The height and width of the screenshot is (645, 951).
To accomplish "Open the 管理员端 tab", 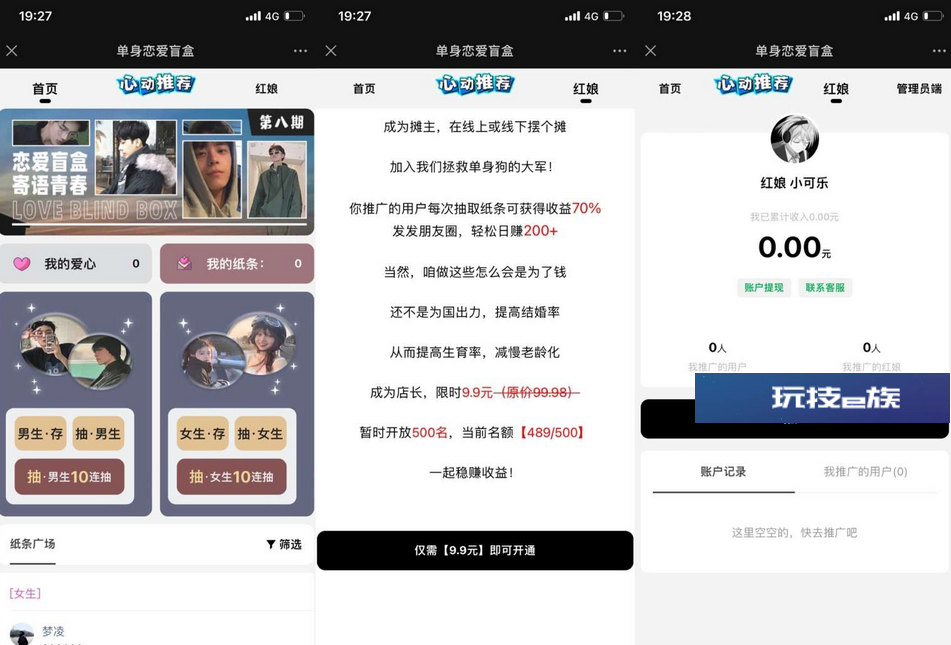I will coord(919,89).
